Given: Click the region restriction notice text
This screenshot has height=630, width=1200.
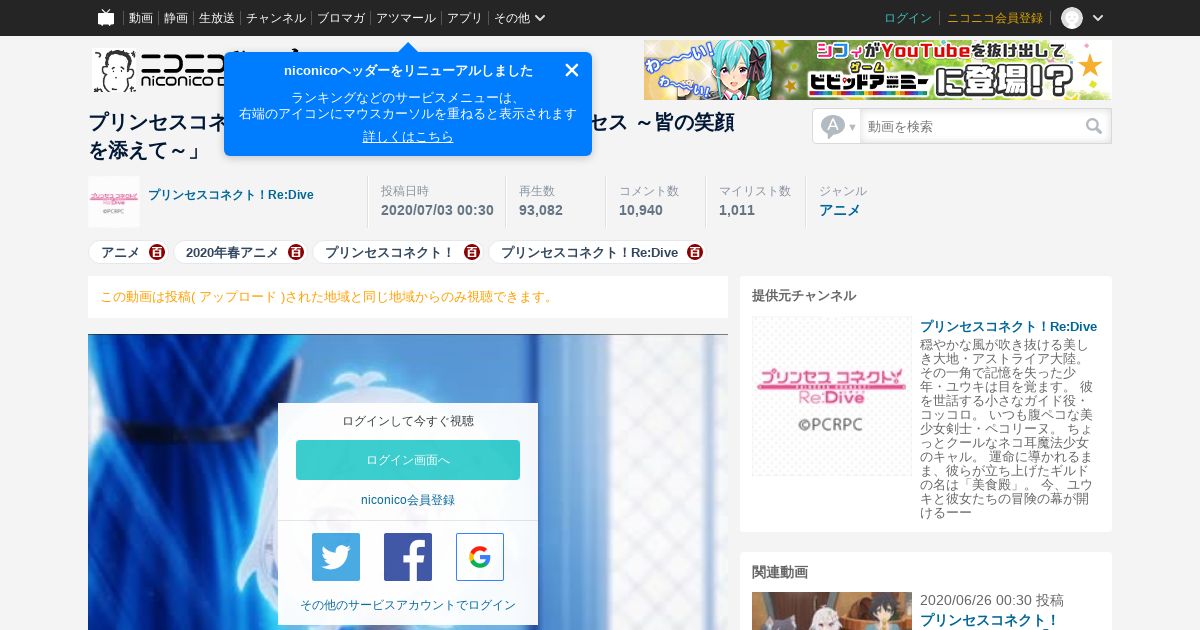Looking at the screenshot, I should [326, 297].
